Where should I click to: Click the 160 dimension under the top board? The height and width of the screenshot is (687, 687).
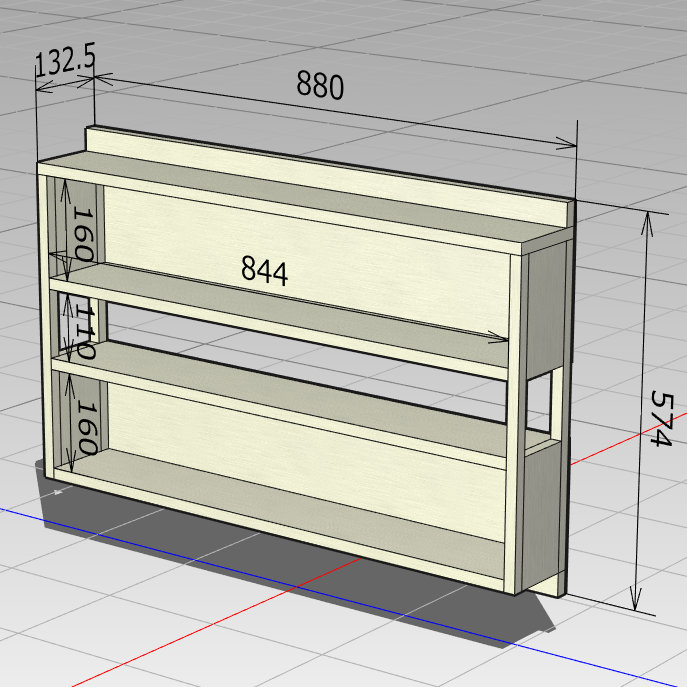(84, 235)
